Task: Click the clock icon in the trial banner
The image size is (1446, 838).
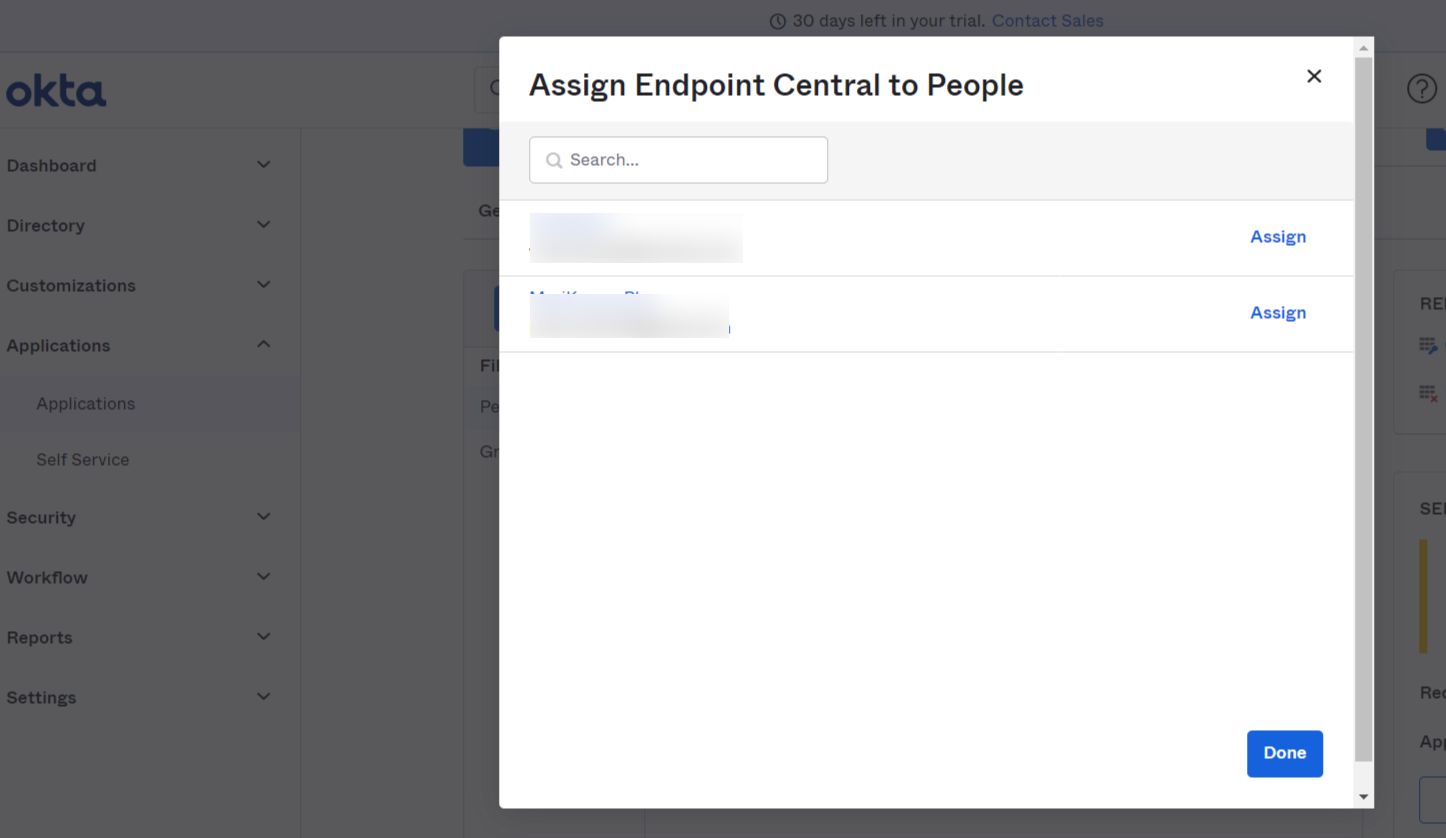Action: click(x=777, y=21)
